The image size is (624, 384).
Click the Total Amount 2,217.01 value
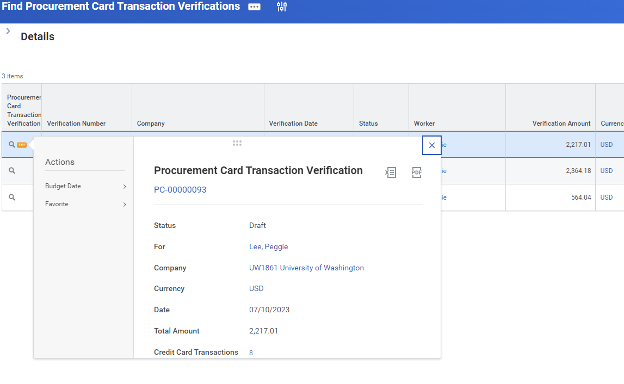263,331
